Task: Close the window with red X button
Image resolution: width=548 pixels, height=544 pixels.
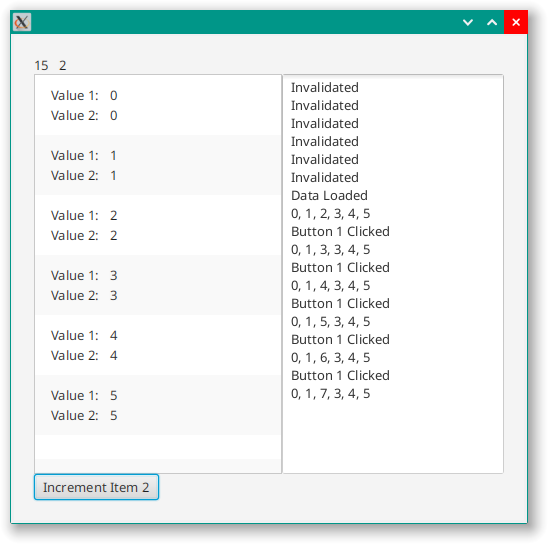Action: pos(515,22)
